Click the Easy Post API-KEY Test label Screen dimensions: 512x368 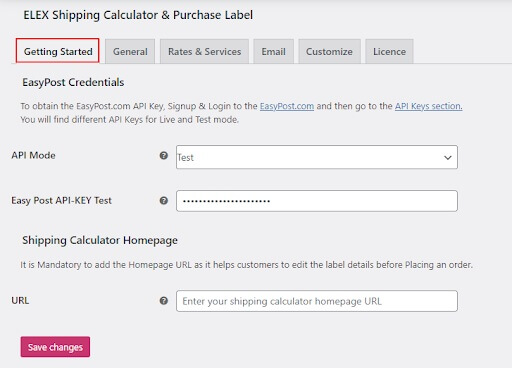coord(61,201)
